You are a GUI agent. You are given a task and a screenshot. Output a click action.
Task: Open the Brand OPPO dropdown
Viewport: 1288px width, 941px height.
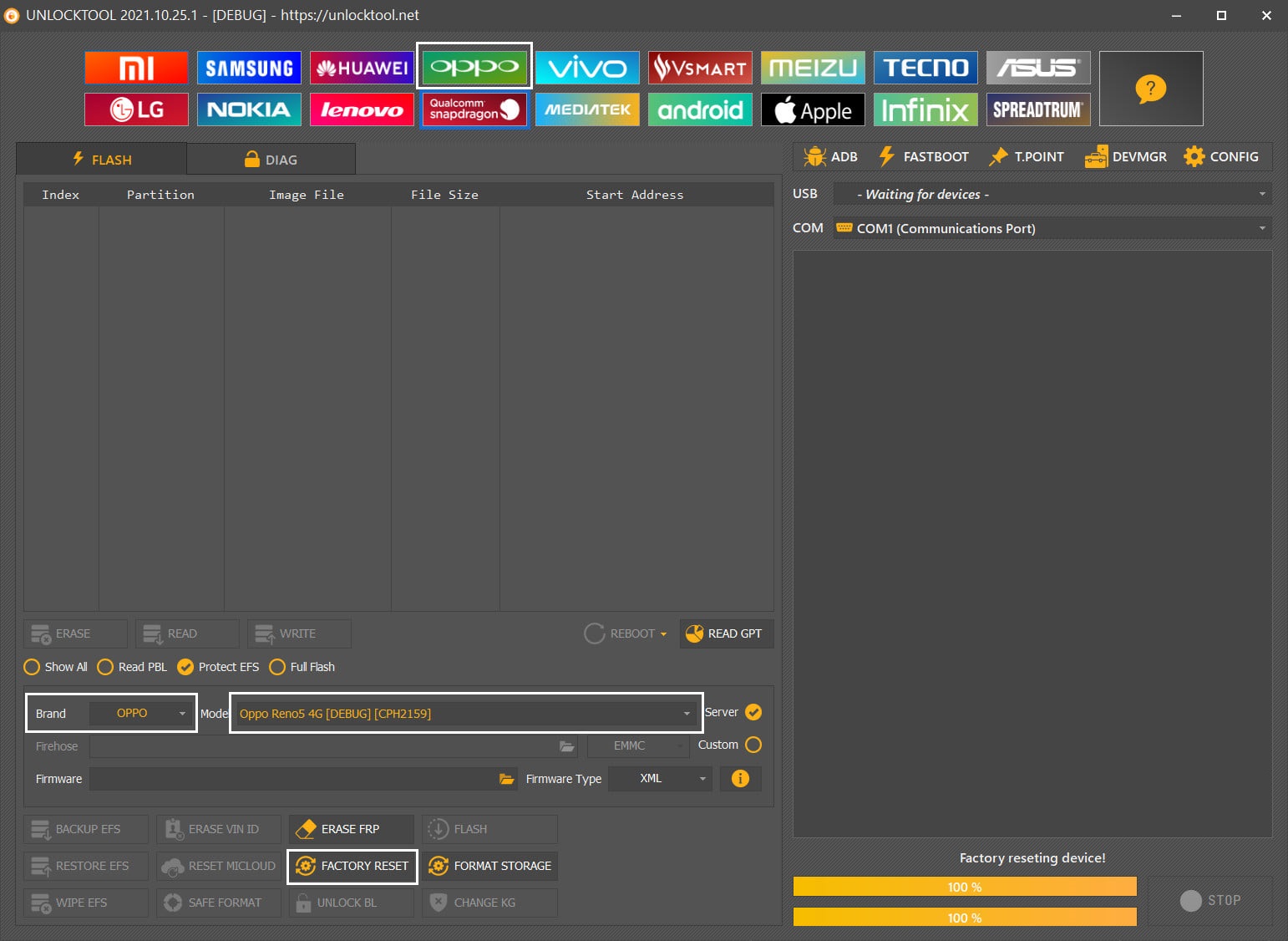pyautogui.click(x=140, y=713)
